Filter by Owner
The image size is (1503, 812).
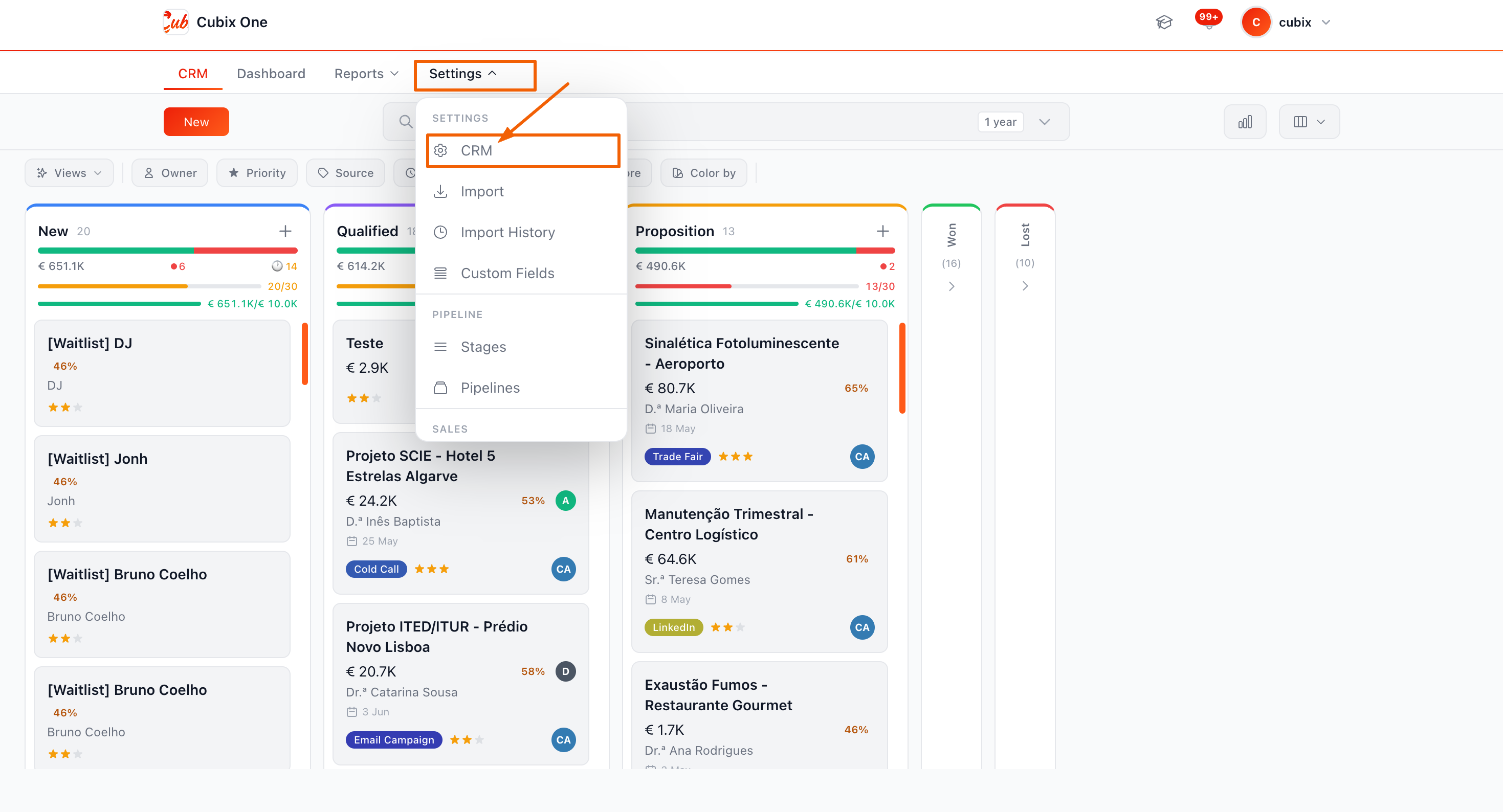pos(170,173)
